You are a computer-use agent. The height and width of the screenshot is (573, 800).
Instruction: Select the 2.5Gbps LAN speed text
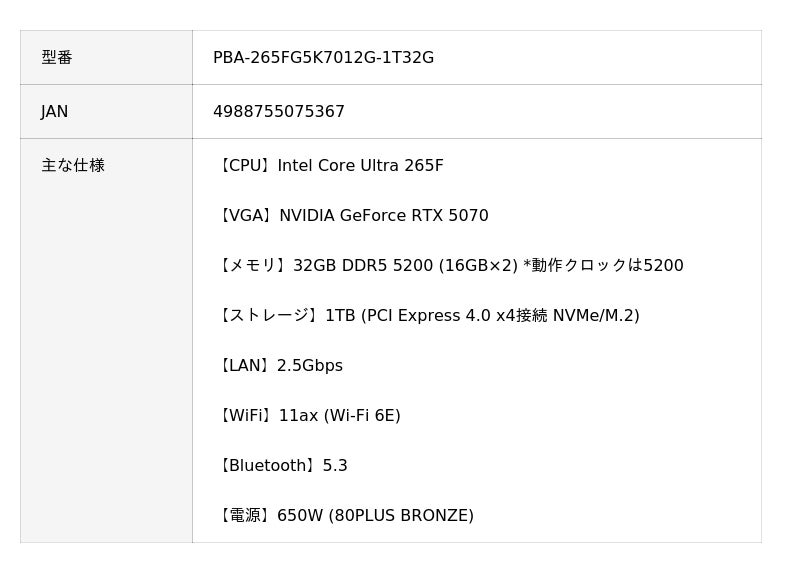tap(310, 366)
